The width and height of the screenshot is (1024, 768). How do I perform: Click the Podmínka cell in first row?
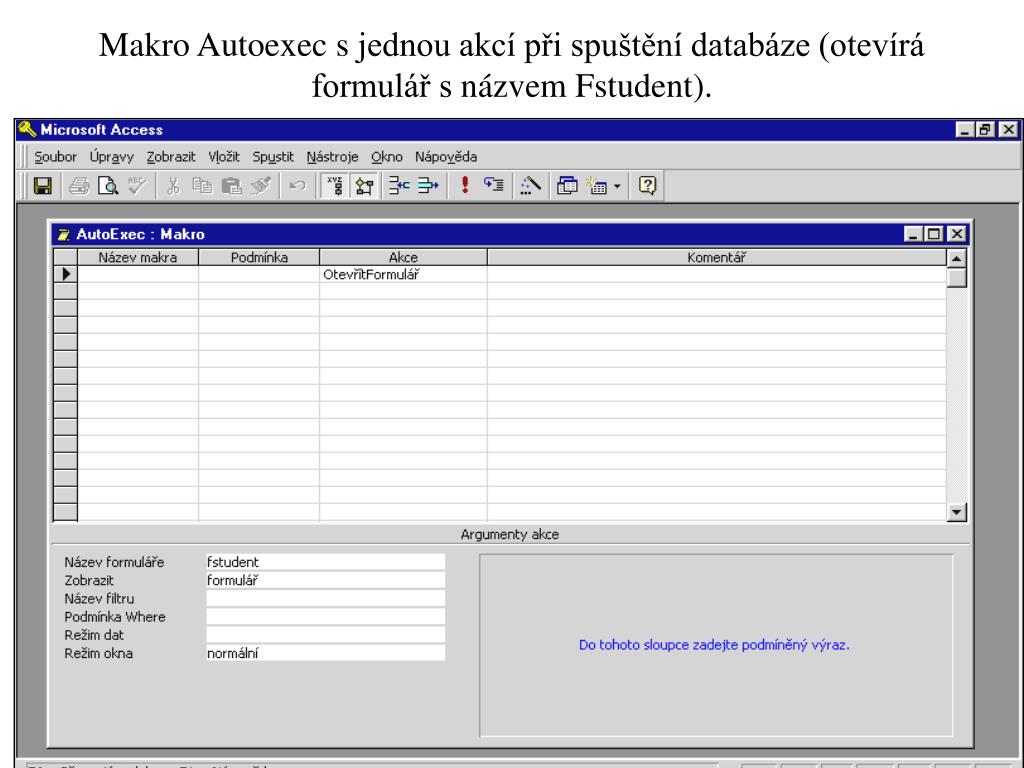[x=259, y=274]
